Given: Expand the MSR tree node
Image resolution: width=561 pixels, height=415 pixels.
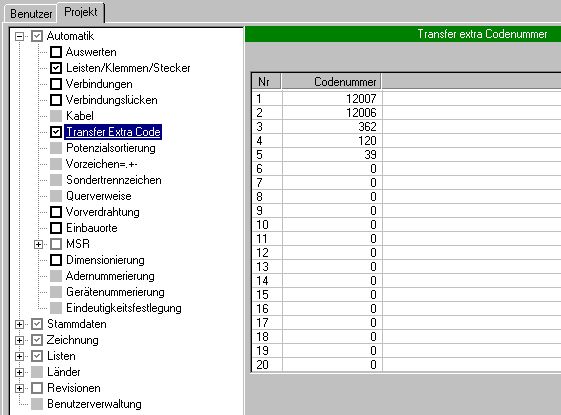Looking at the screenshot, I should pyautogui.click(x=38, y=244).
